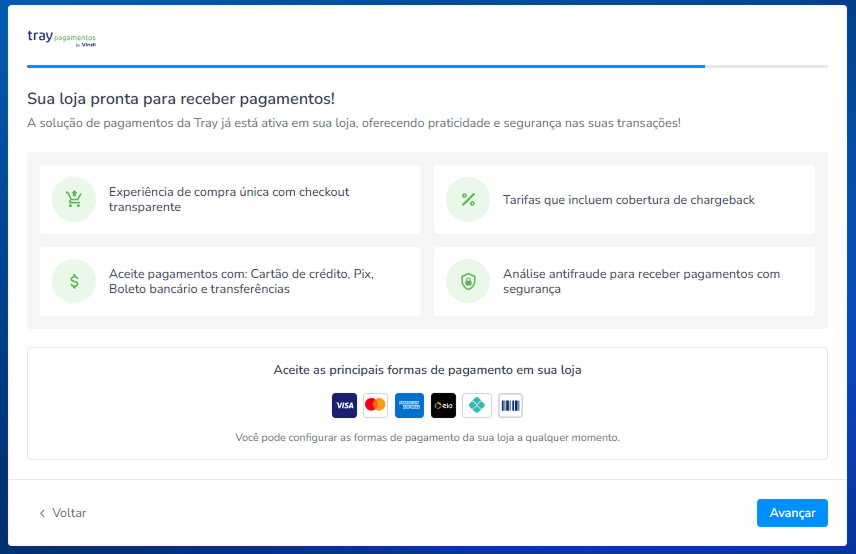Click the dollar sign payments icon
The width and height of the screenshot is (856, 554).
pos(74,281)
